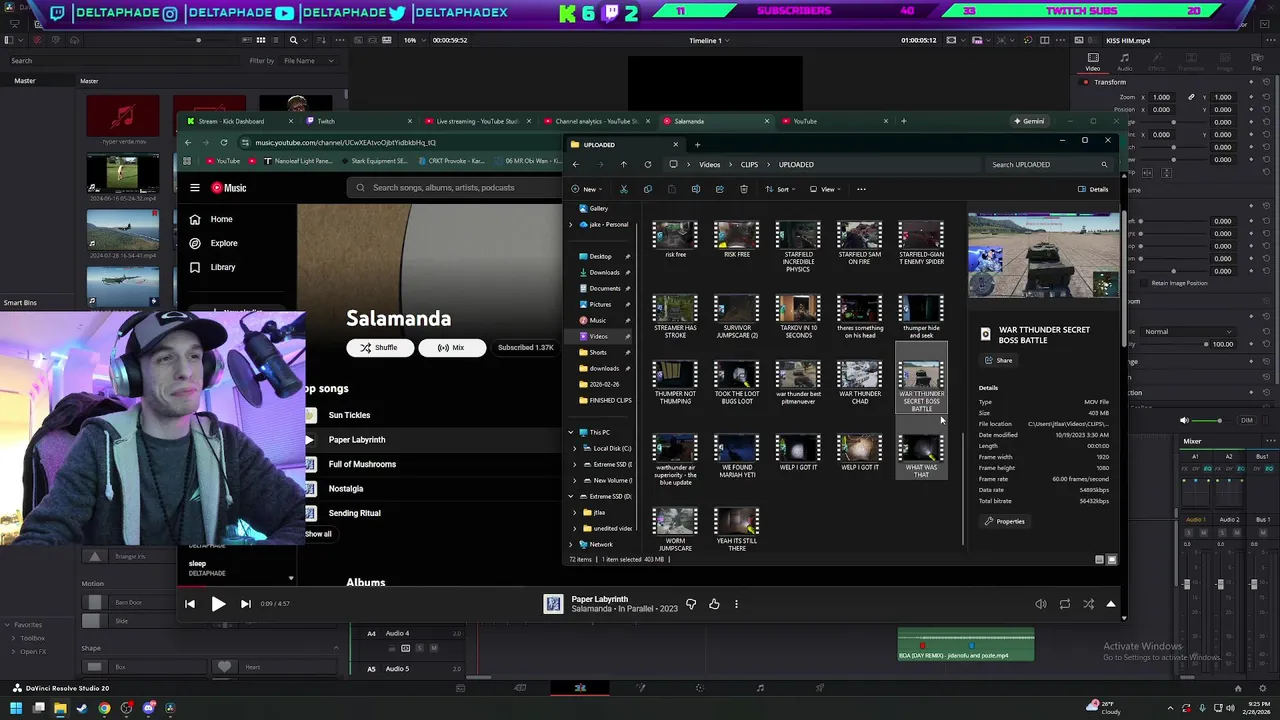Go to Home in YouTube Music sidebar

[x=211, y=219]
